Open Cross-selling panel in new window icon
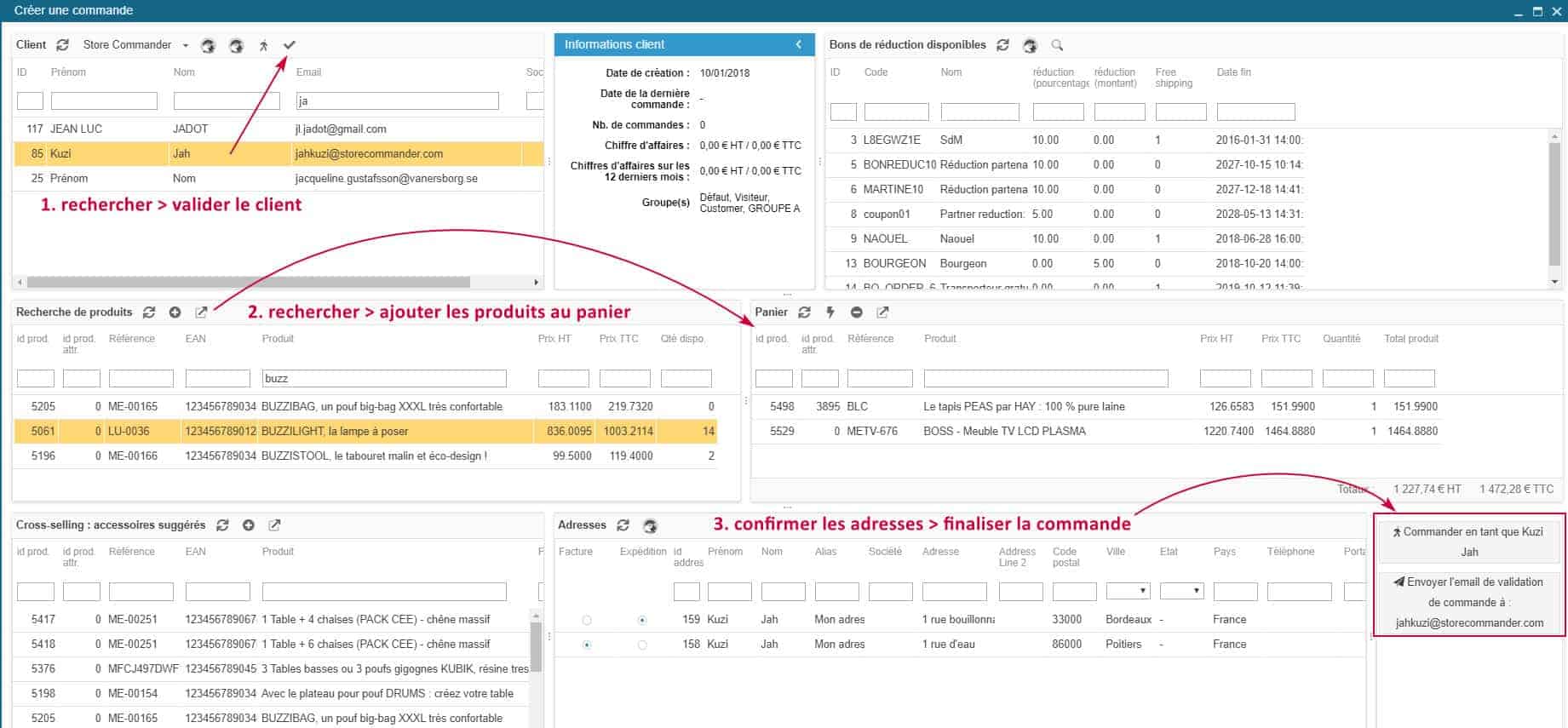1568x728 pixels. pyautogui.click(x=274, y=525)
